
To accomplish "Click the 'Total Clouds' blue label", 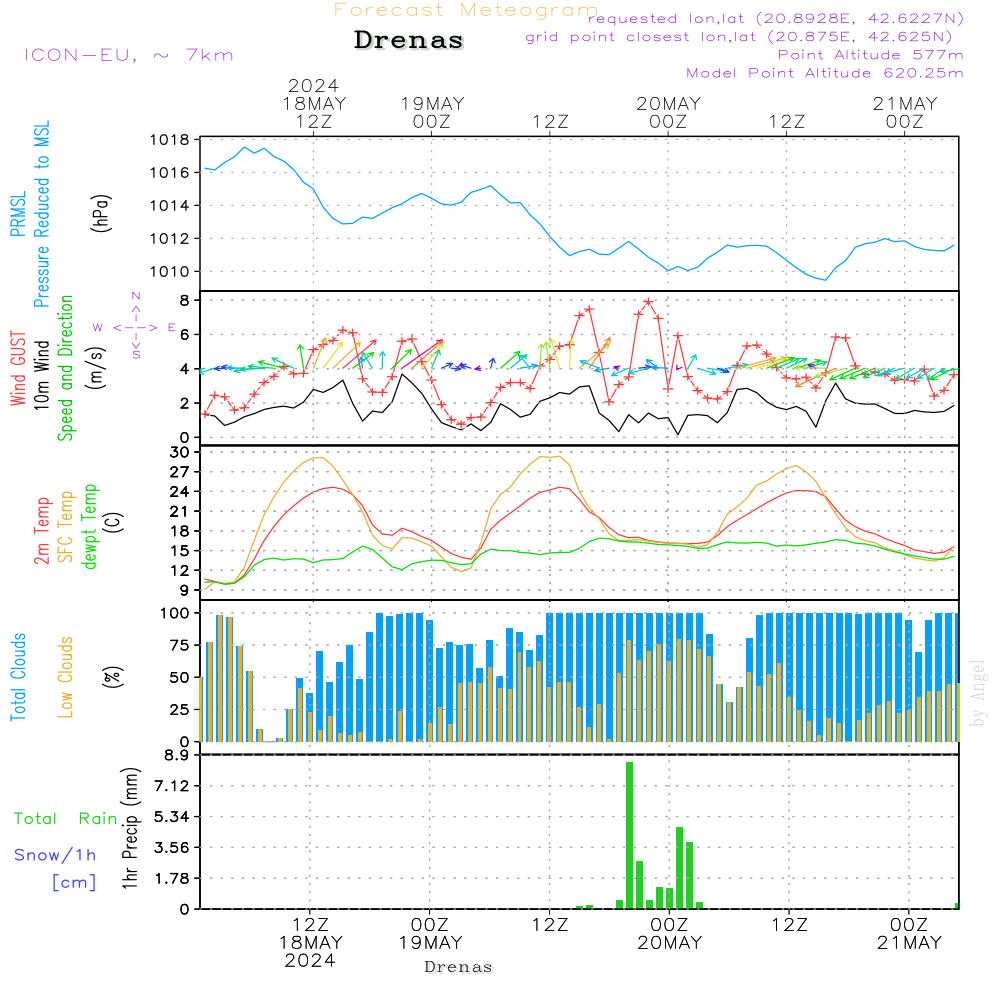I will (x=18, y=677).
